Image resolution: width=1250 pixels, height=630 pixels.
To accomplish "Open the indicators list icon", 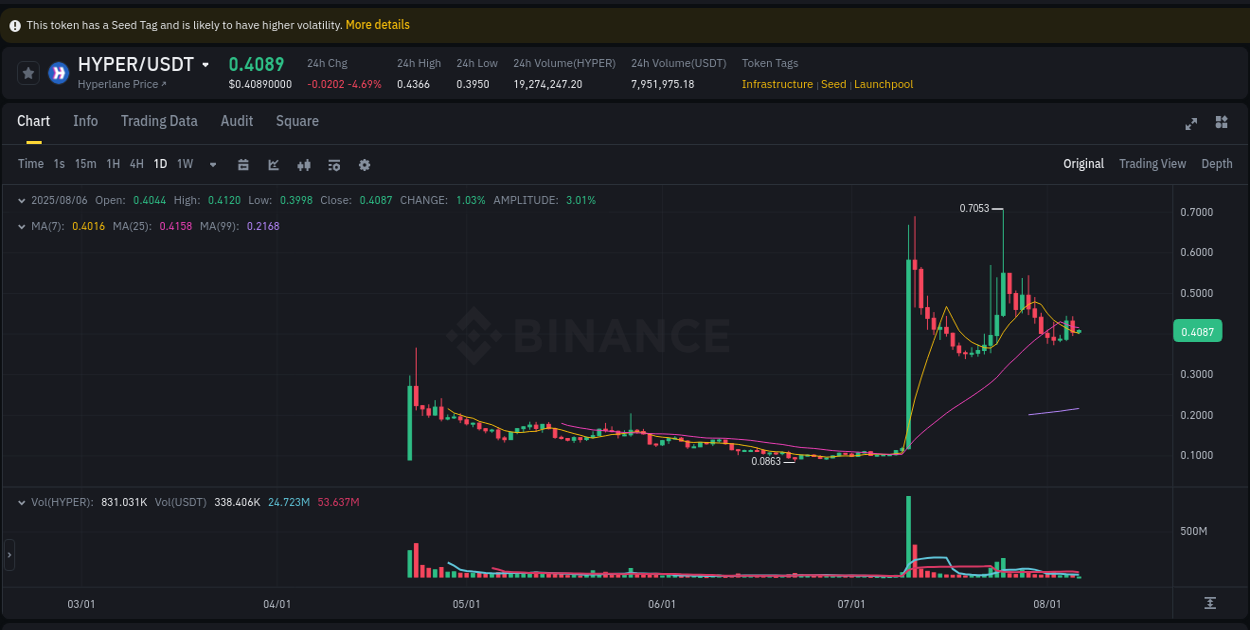I will (x=334, y=164).
